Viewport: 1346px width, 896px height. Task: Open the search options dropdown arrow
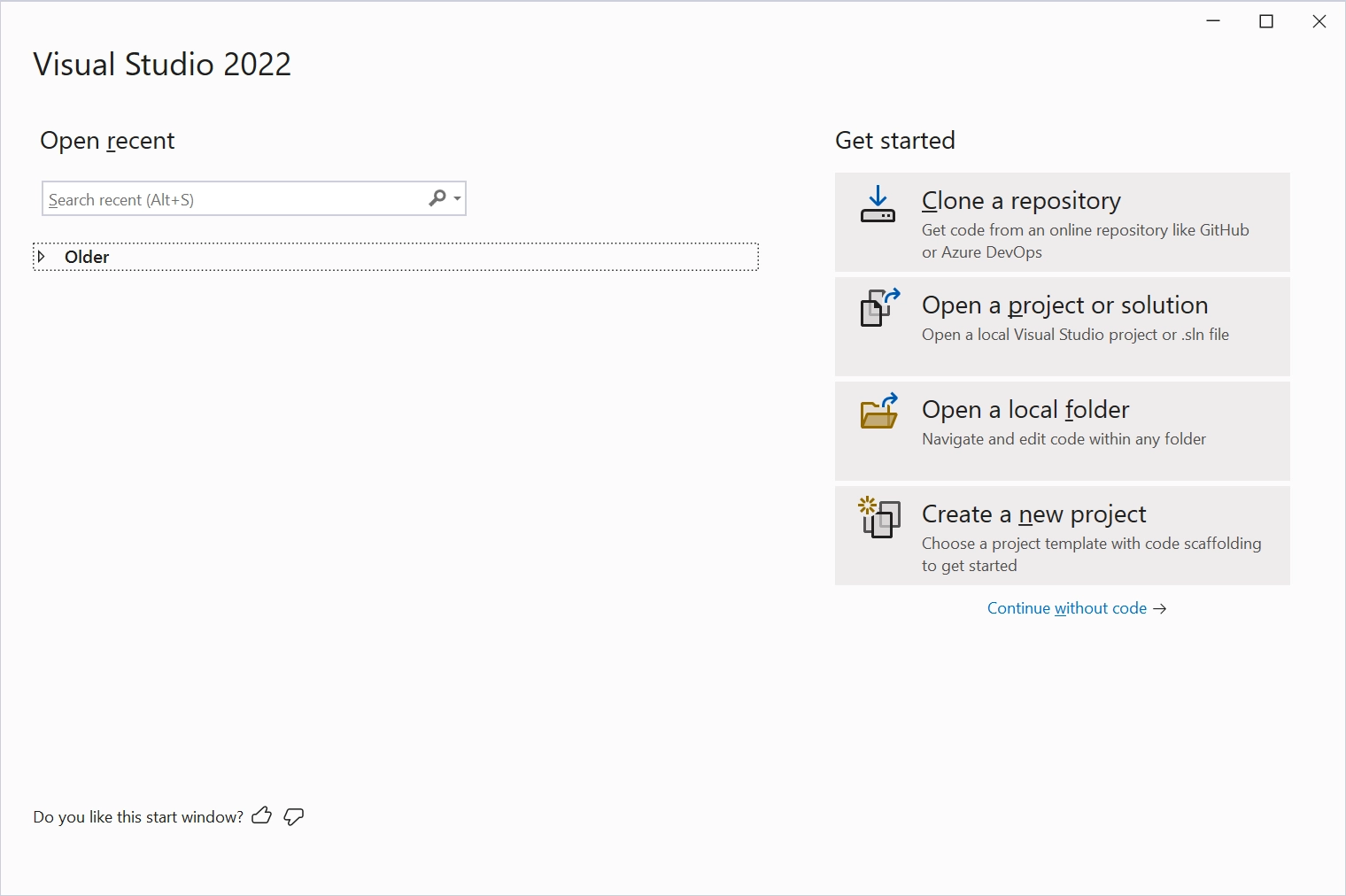[457, 198]
